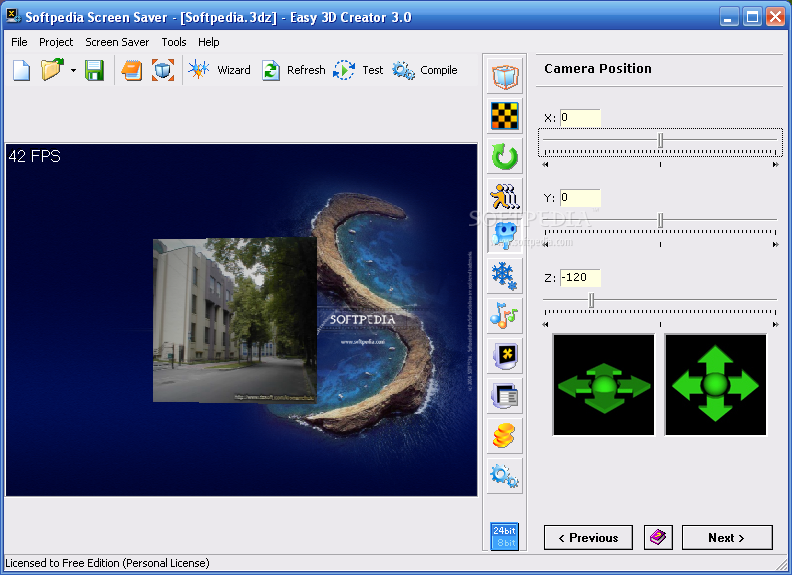Image resolution: width=792 pixels, height=575 pixels.
Task: Select the 3D cube sidebar icon
Action: click(x=505, y=76)
